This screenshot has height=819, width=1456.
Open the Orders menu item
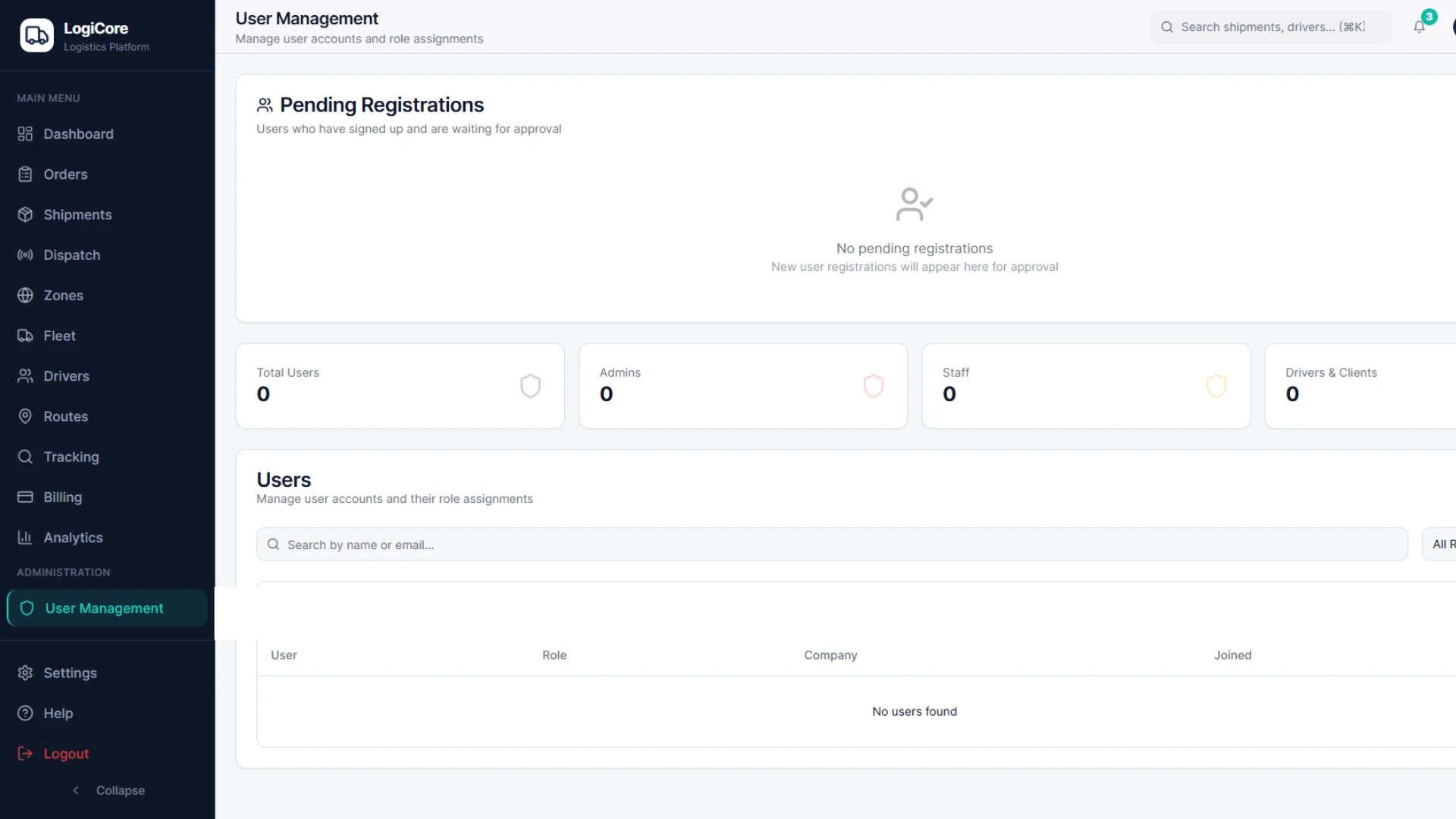[x=108, y=174]
